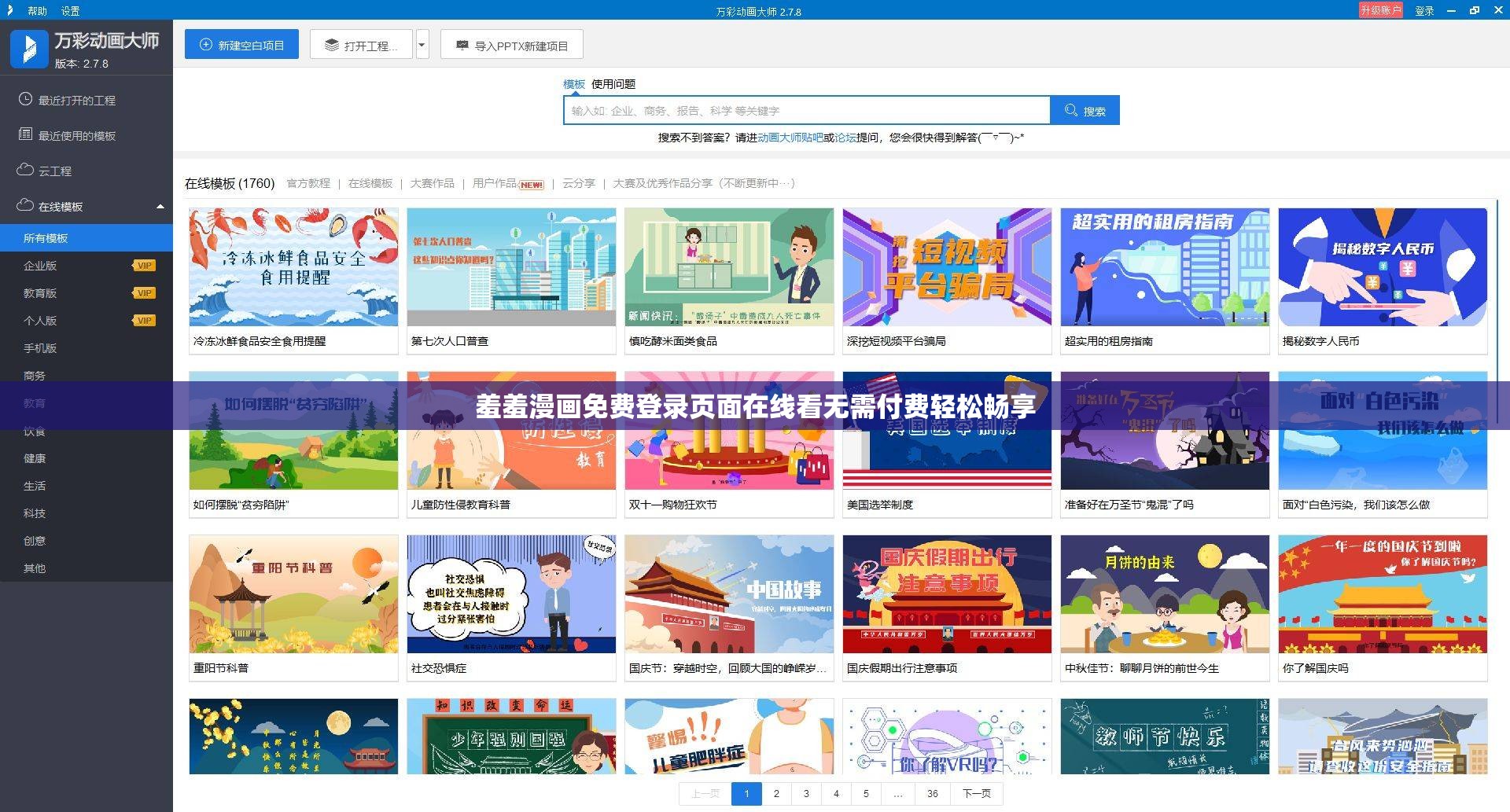This screenshot has height=812, width=1510.
Task: Select the 云工程 cloud icon
Action: tap(23, 171)
